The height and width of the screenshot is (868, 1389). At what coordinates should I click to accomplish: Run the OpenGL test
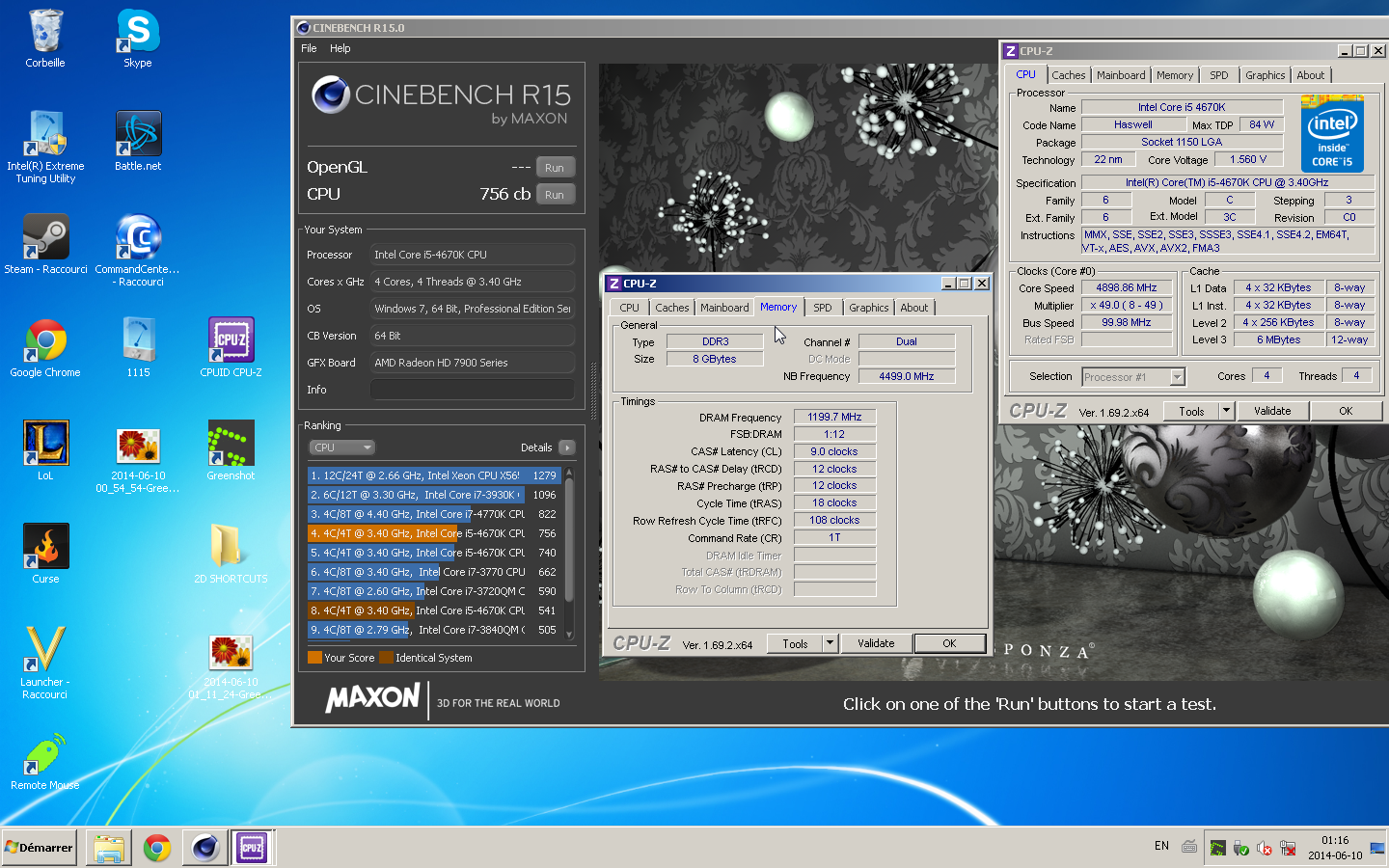[x=555, y=167]
